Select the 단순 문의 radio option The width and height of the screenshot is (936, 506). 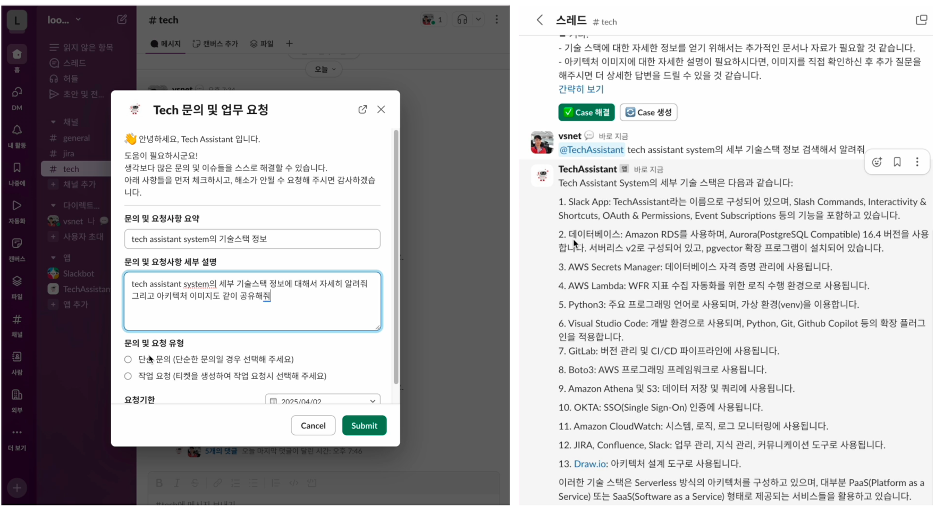coord(128,359)
